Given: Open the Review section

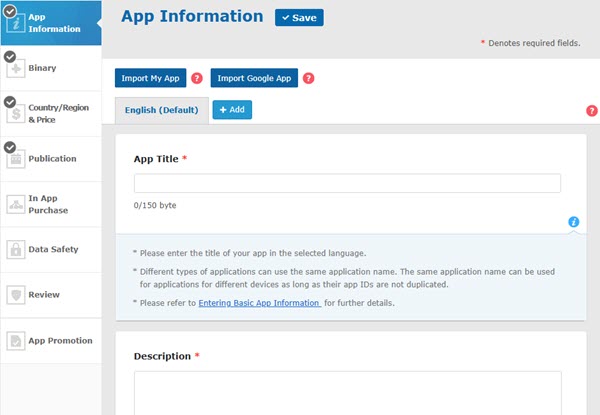Looking at the screenshot, I should tap(51, 295).
